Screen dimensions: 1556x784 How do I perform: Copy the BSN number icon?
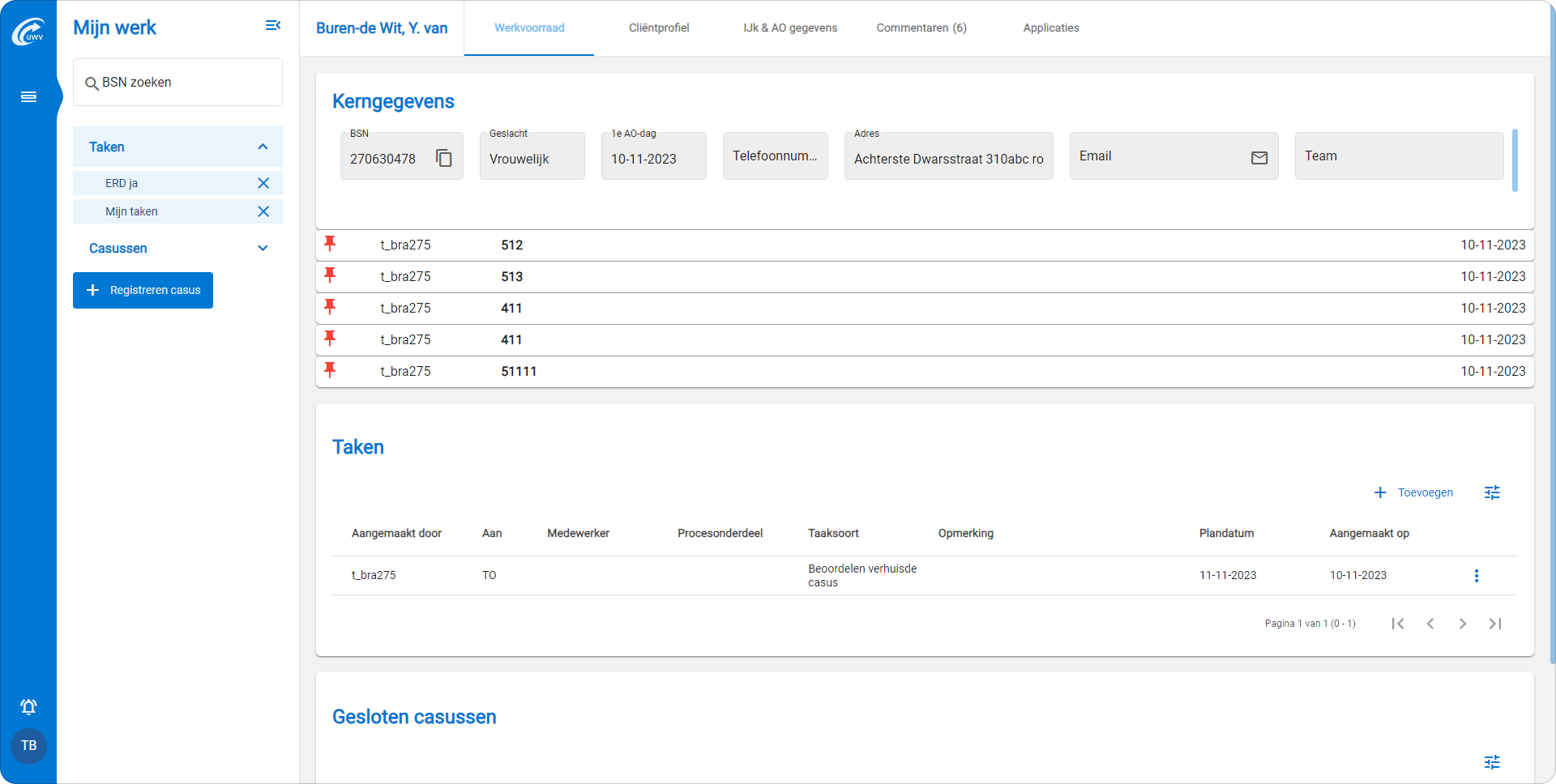tap(444, 158)
